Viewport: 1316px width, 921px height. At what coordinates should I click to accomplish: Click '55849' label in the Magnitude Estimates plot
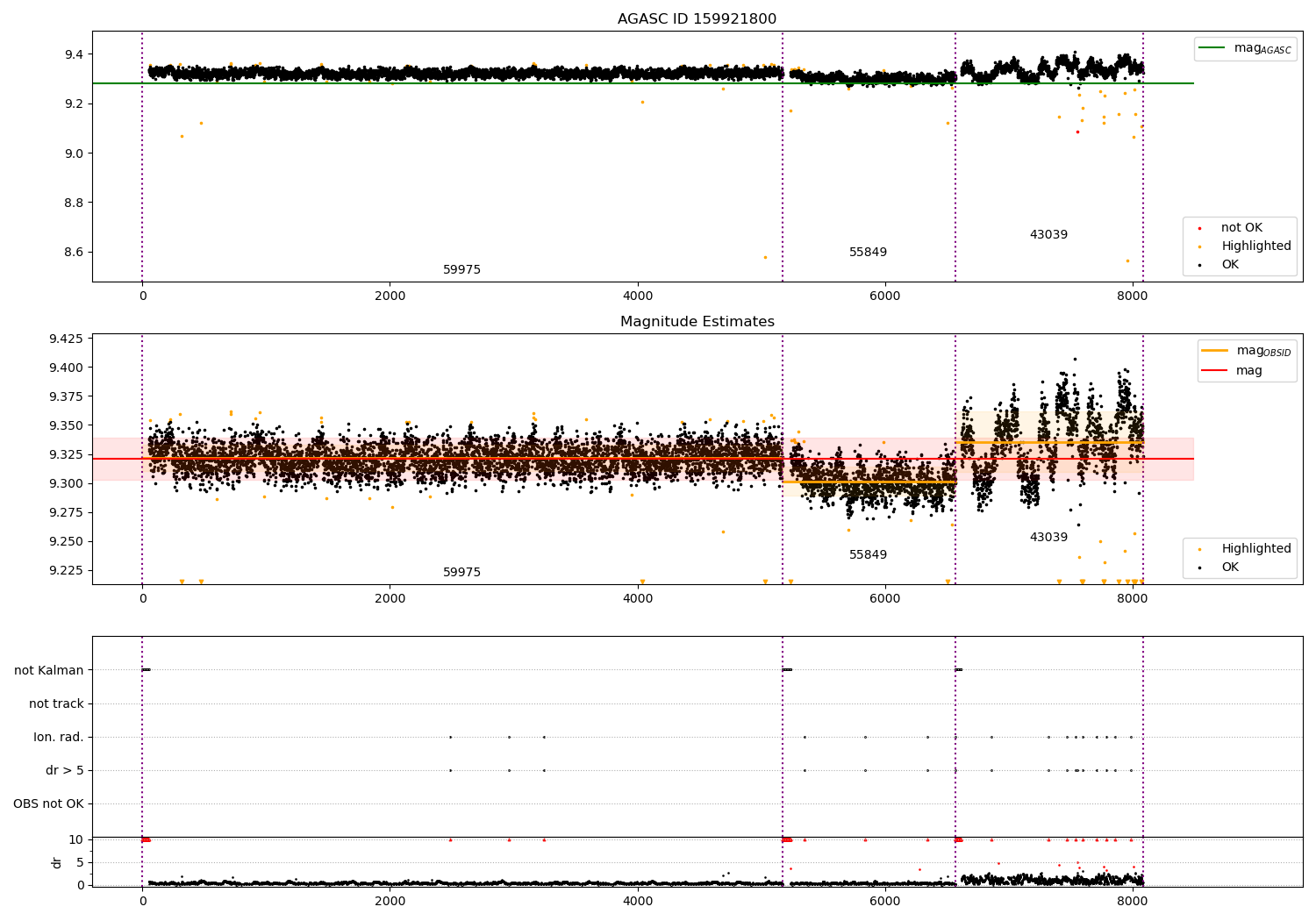click(868, 555)
